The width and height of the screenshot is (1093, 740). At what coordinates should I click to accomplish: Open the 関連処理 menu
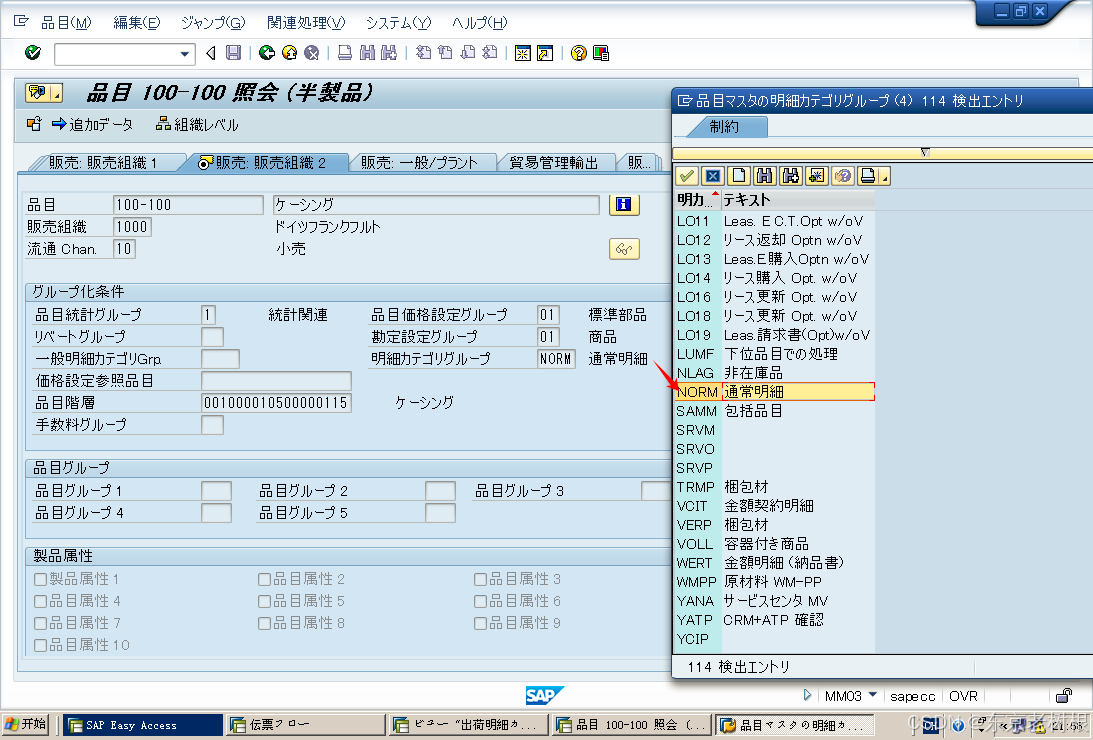coord(306,22)
